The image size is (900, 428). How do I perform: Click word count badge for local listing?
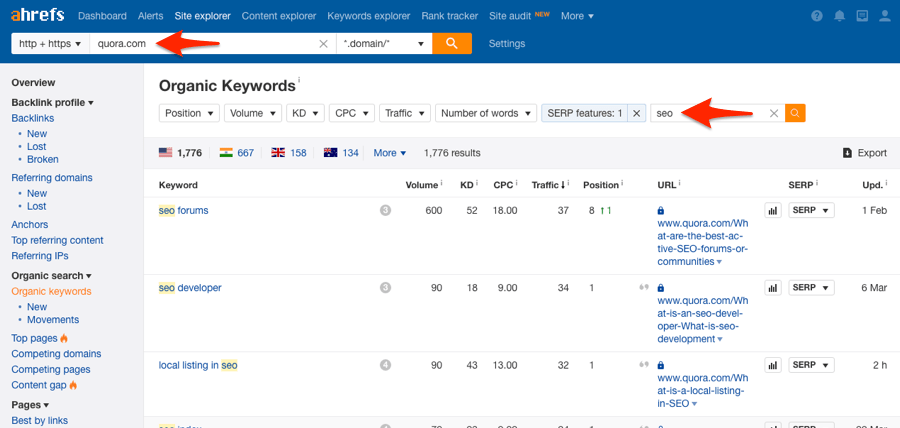click(x=385, y=364)
